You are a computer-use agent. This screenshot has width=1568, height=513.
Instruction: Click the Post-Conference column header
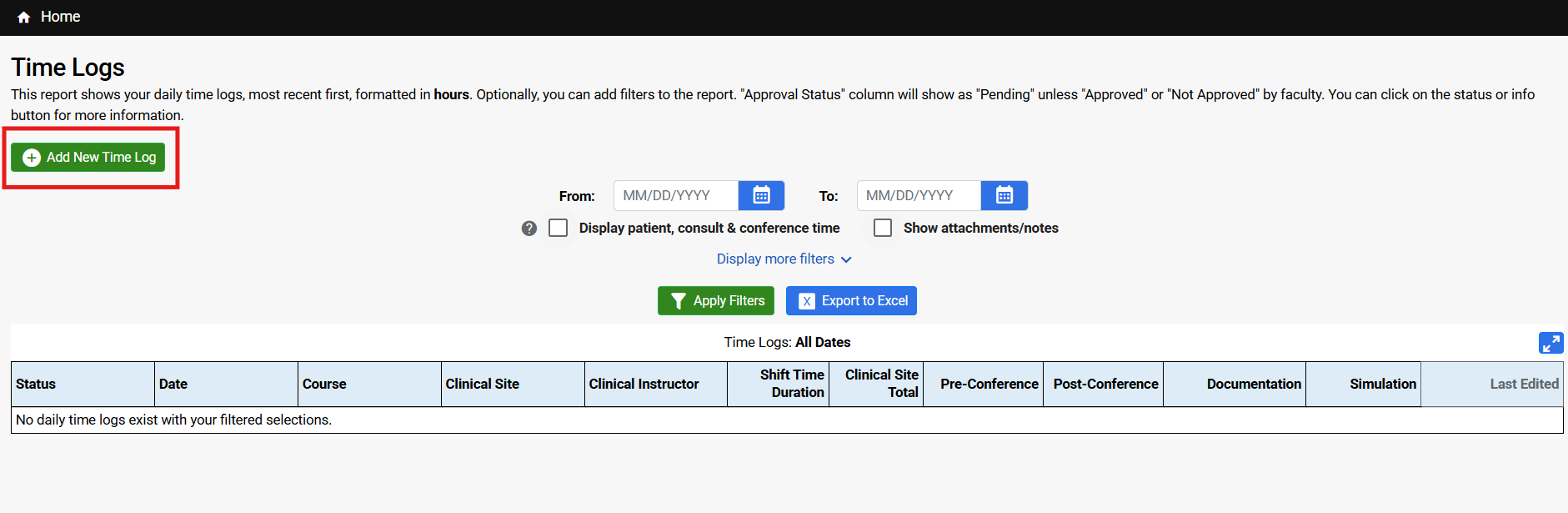(1103, 384)
